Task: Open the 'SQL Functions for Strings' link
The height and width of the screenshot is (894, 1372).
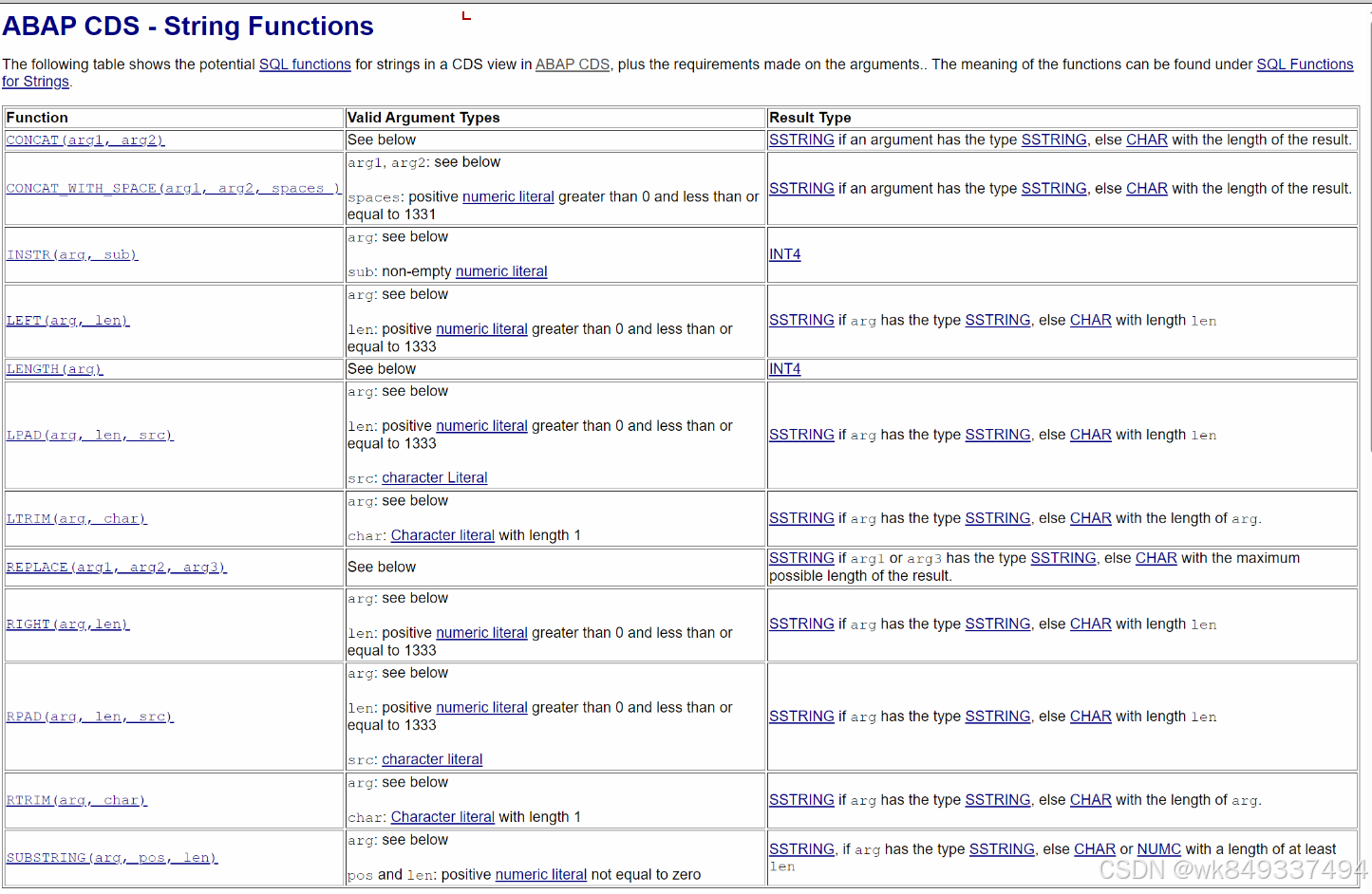Action: (x=1305, y=65)
